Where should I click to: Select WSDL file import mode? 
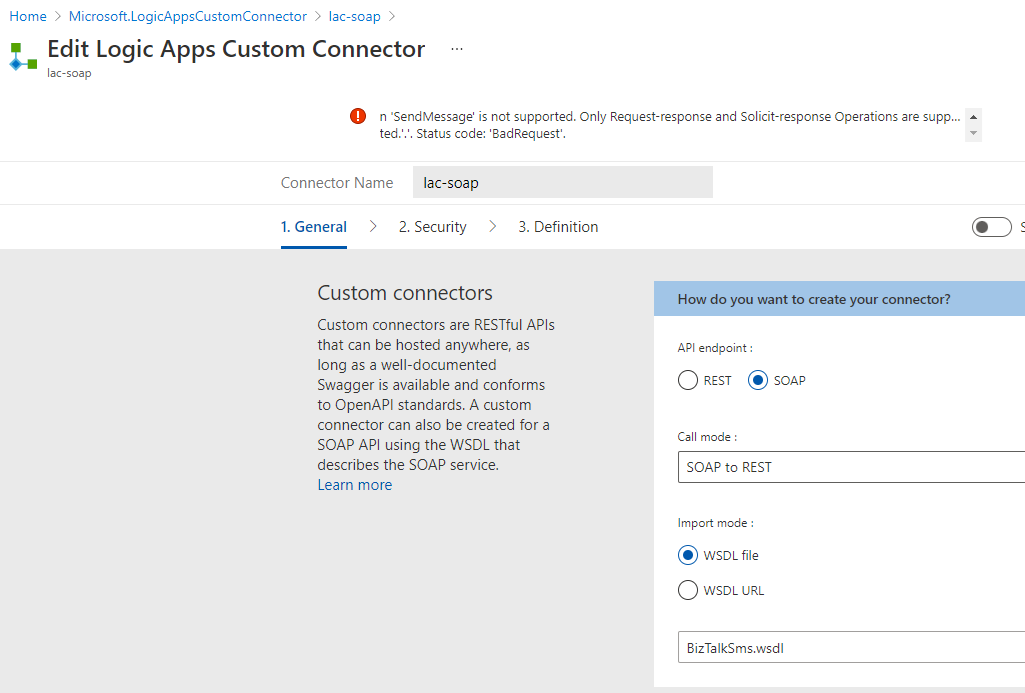click(x=688, y=555)
